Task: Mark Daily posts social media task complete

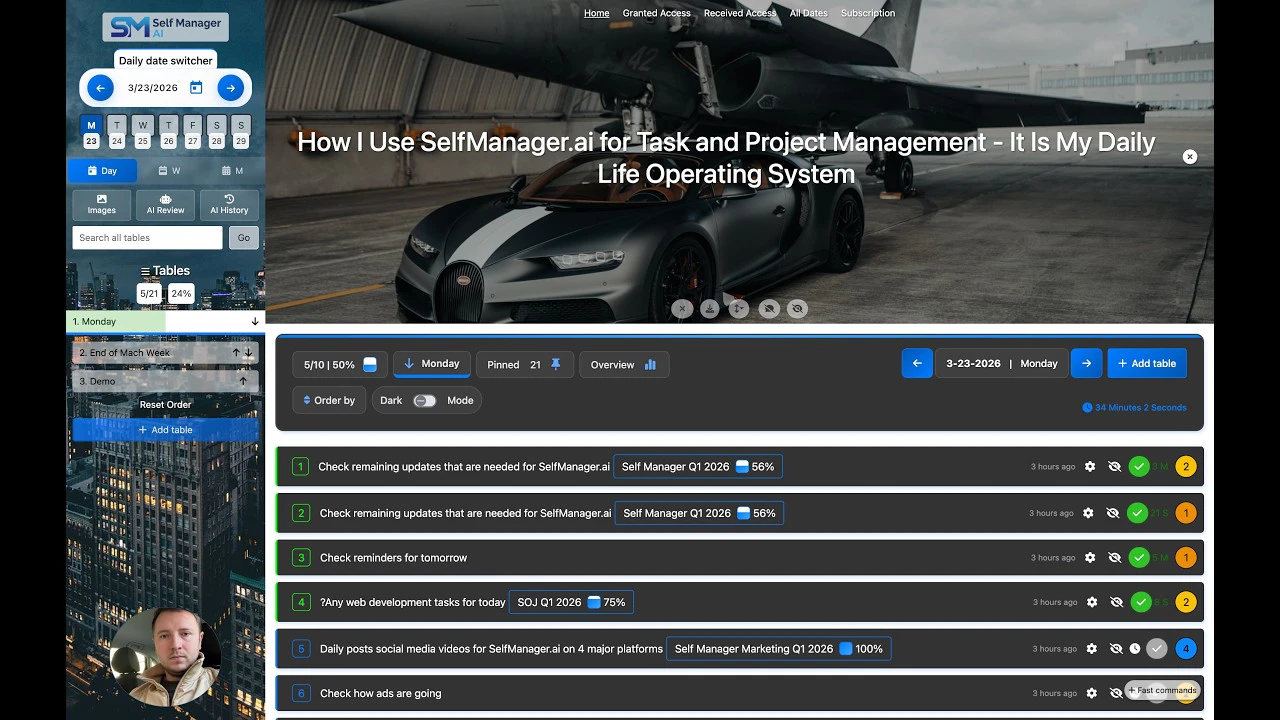Action: [x=1157, y=649]
